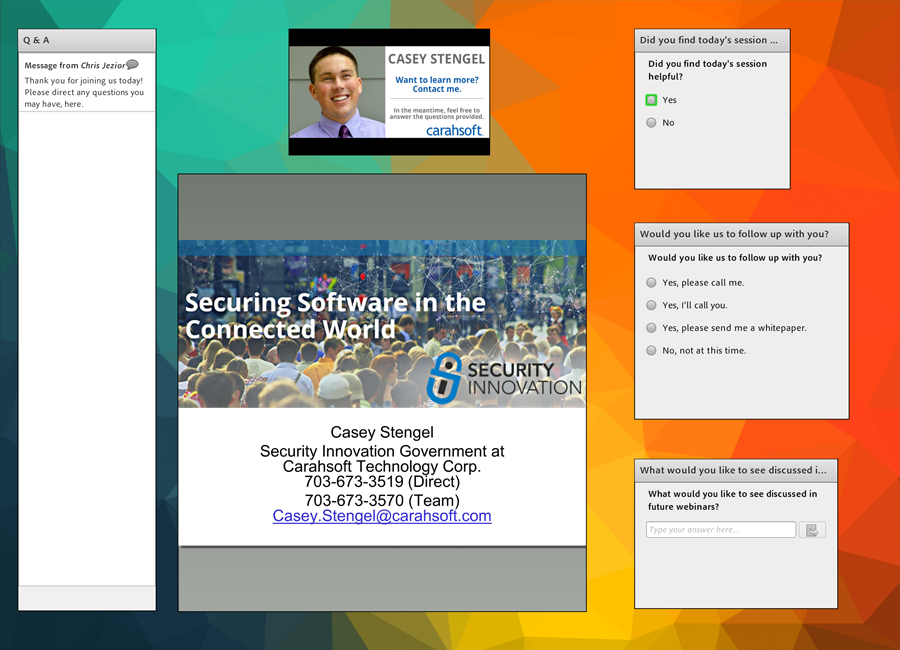Click the 'Type your answer here...' field
This screenshot has height=650, width=900.
pos(721,530)
